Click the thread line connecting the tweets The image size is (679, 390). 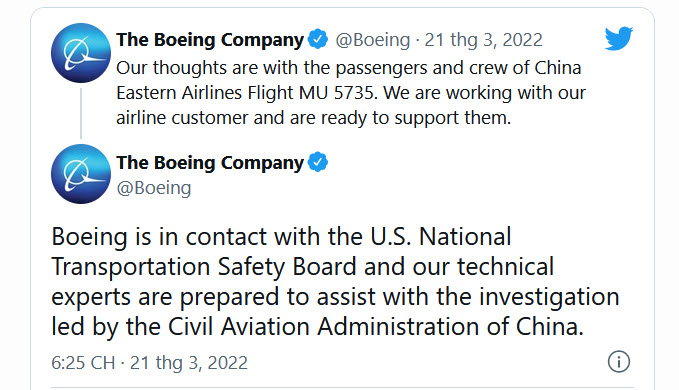point(81,113)
